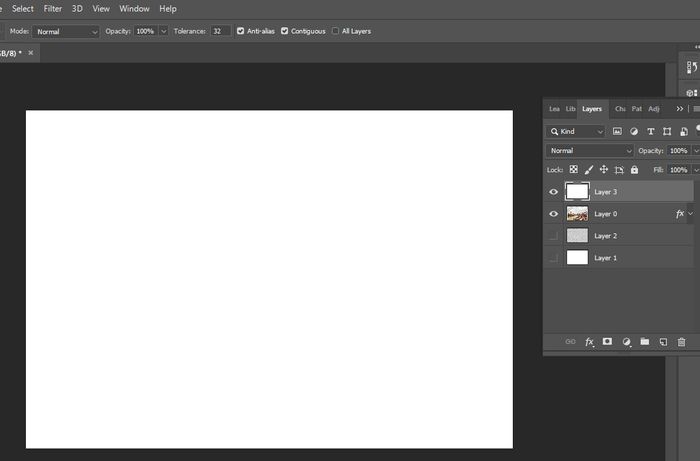Click the options bar Opacity value field
The height and width of the screenshot is (461, 700).
(x=146, y=31)
